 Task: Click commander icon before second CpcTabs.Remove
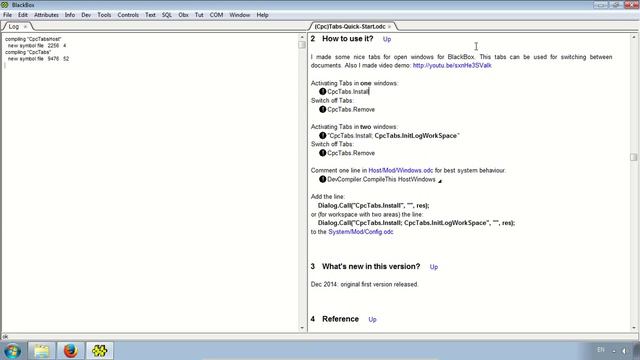point(322,153)
